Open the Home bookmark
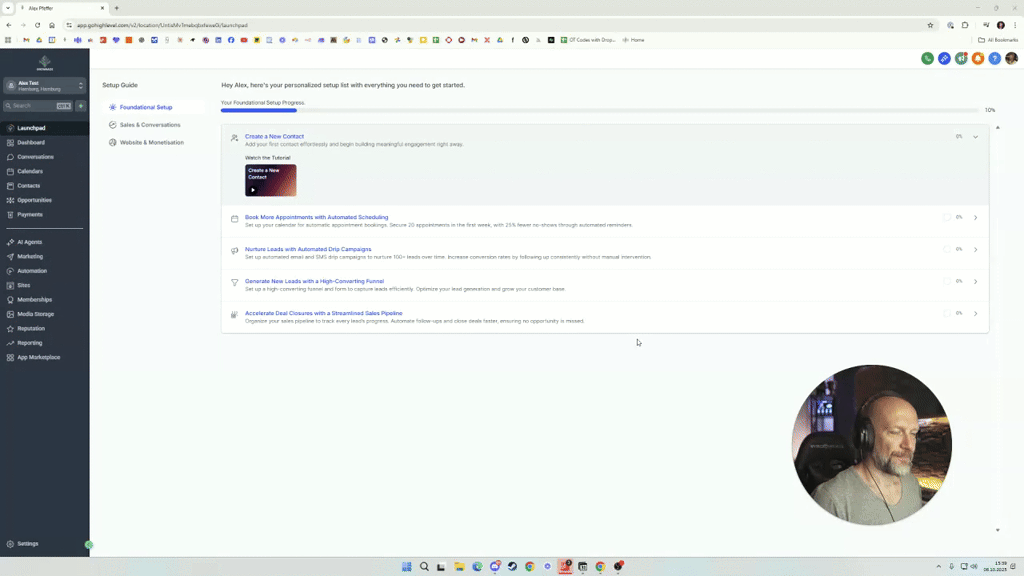 pyautogui.click(x=633, y=40)
